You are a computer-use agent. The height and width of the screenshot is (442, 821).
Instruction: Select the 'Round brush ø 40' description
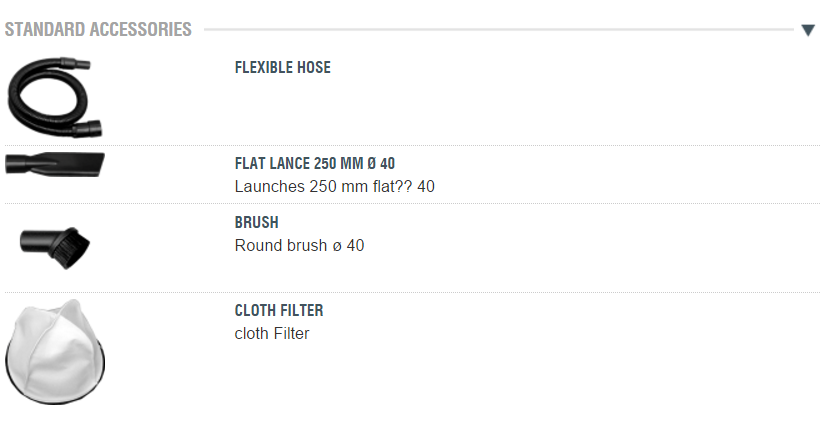[299, 246]
